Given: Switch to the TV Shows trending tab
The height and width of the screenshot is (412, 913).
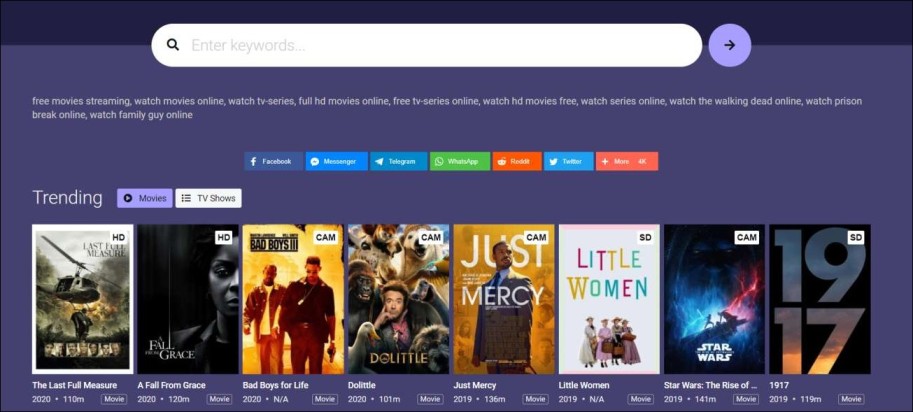Looking at the screenshot, I should (x=208, y=198).
